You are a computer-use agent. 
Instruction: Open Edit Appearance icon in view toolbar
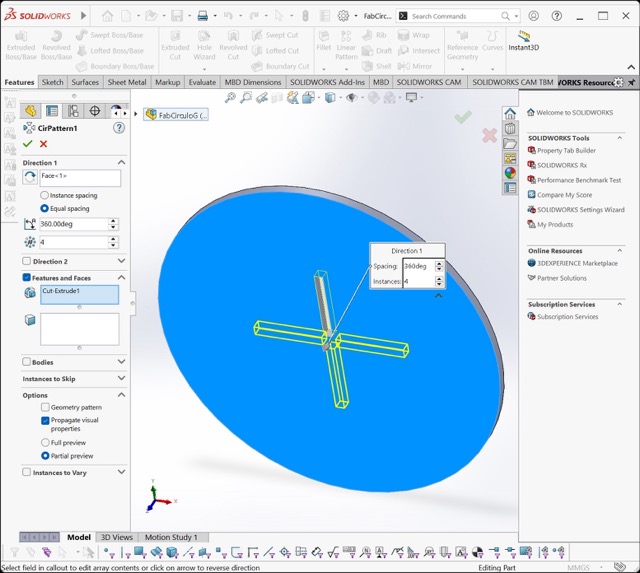tap(374, 98)
